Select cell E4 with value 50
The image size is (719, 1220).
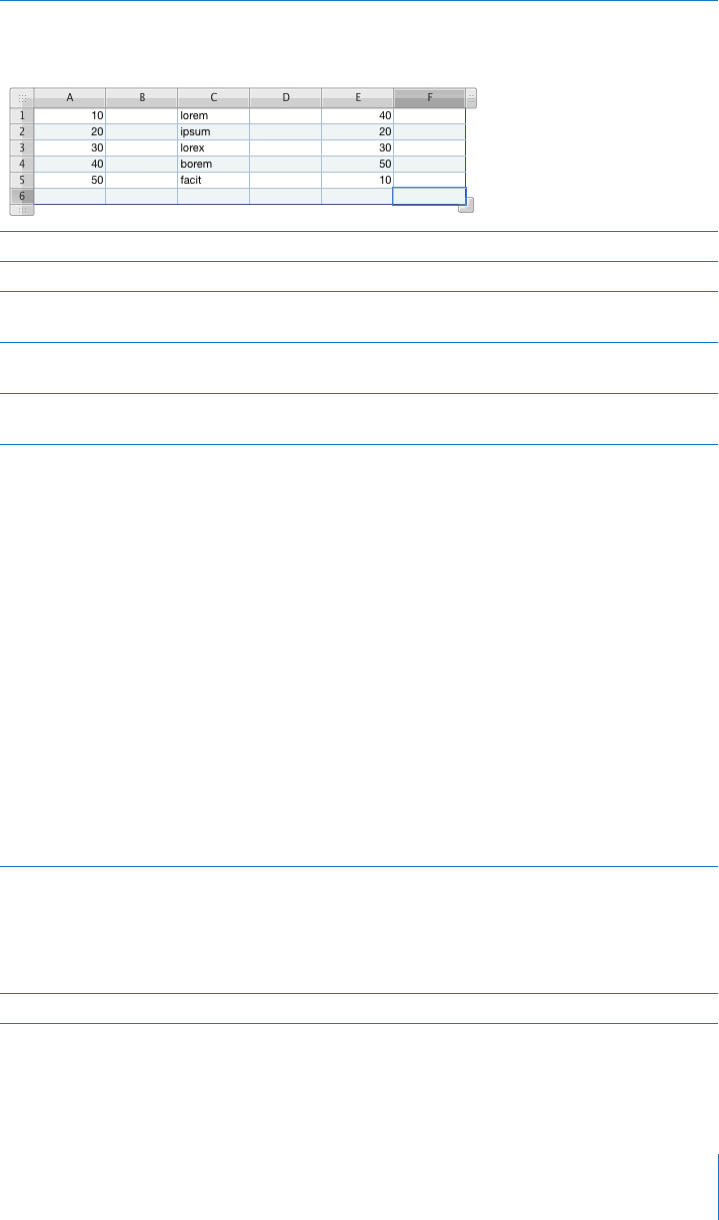(358, 164)
